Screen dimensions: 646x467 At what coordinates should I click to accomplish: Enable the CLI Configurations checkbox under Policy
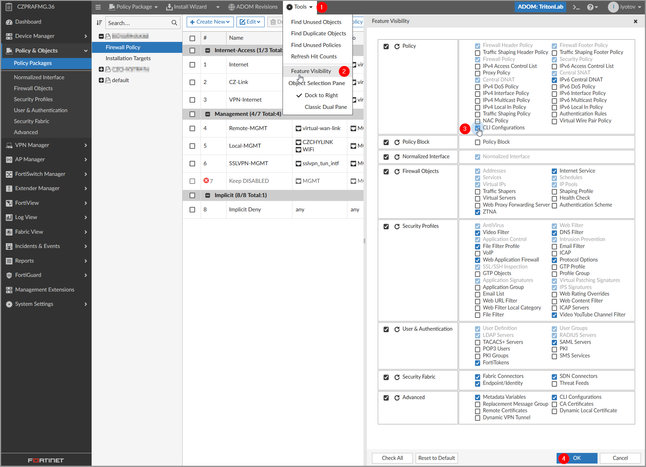click(x=477, y=128)
